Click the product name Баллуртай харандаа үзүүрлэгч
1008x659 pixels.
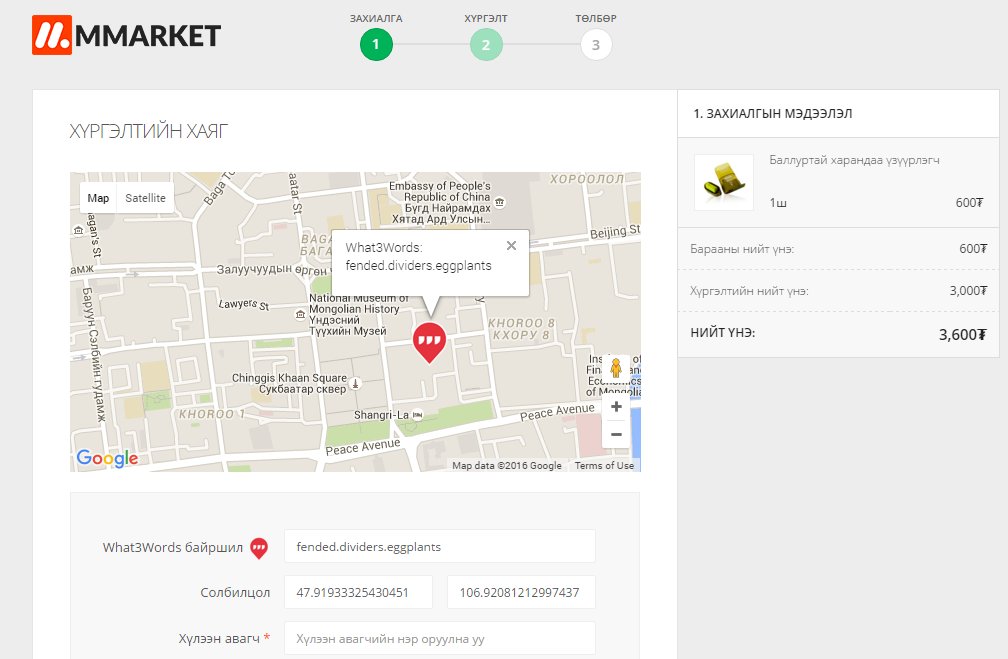point(854,160)
